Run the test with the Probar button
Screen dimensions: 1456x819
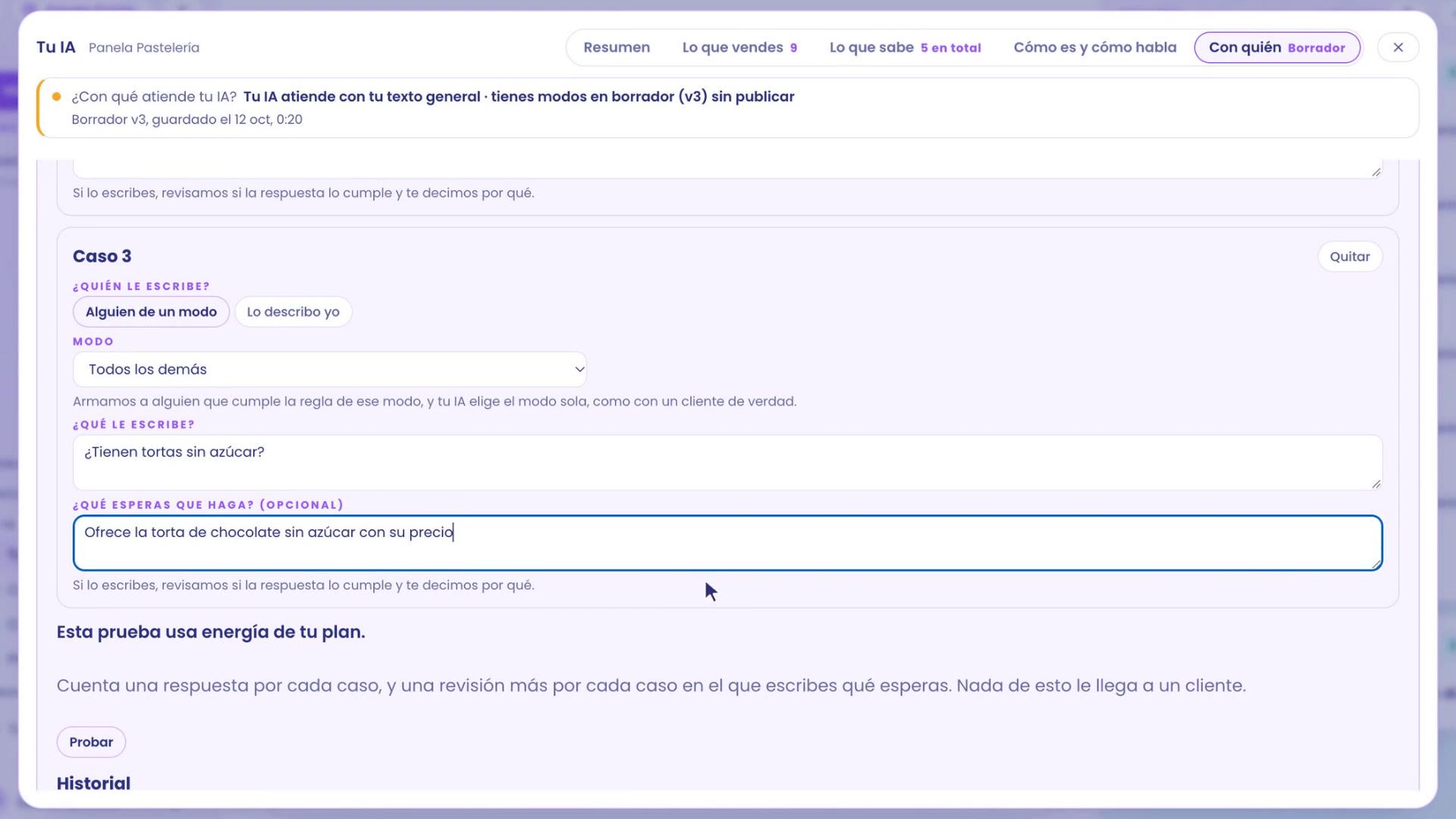[91, 742]
